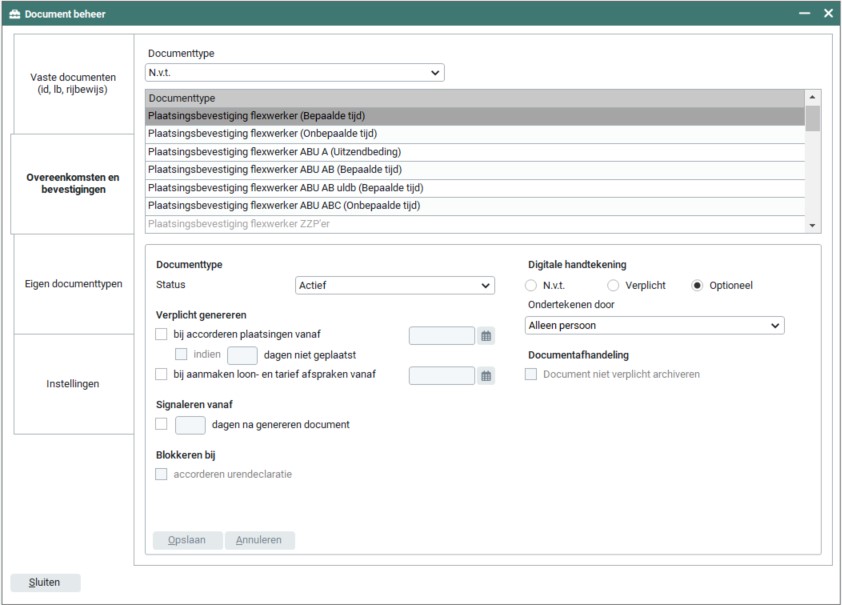
Task: Switch to Vaste documenten tab
Action: tap(73, 83)
